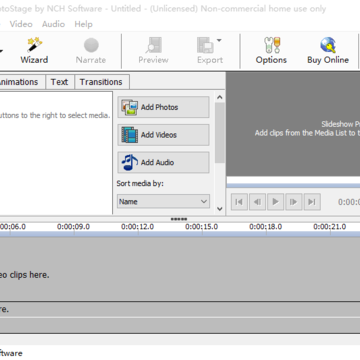Click the 0:00:15.0 timeline mark
Viewport: 360px width, 360px height.
tap(202, 227)
